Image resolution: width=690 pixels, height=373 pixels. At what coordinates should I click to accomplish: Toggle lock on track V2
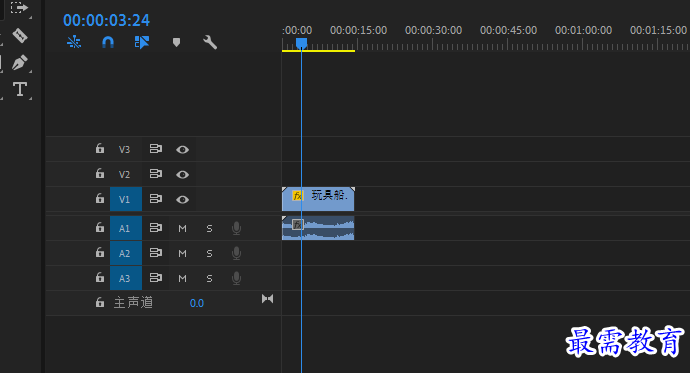coord(100,174)
